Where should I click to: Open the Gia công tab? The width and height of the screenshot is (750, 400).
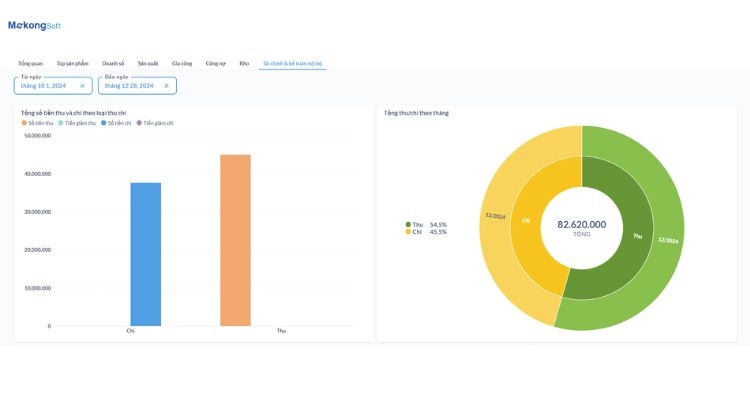click(182, 63)
